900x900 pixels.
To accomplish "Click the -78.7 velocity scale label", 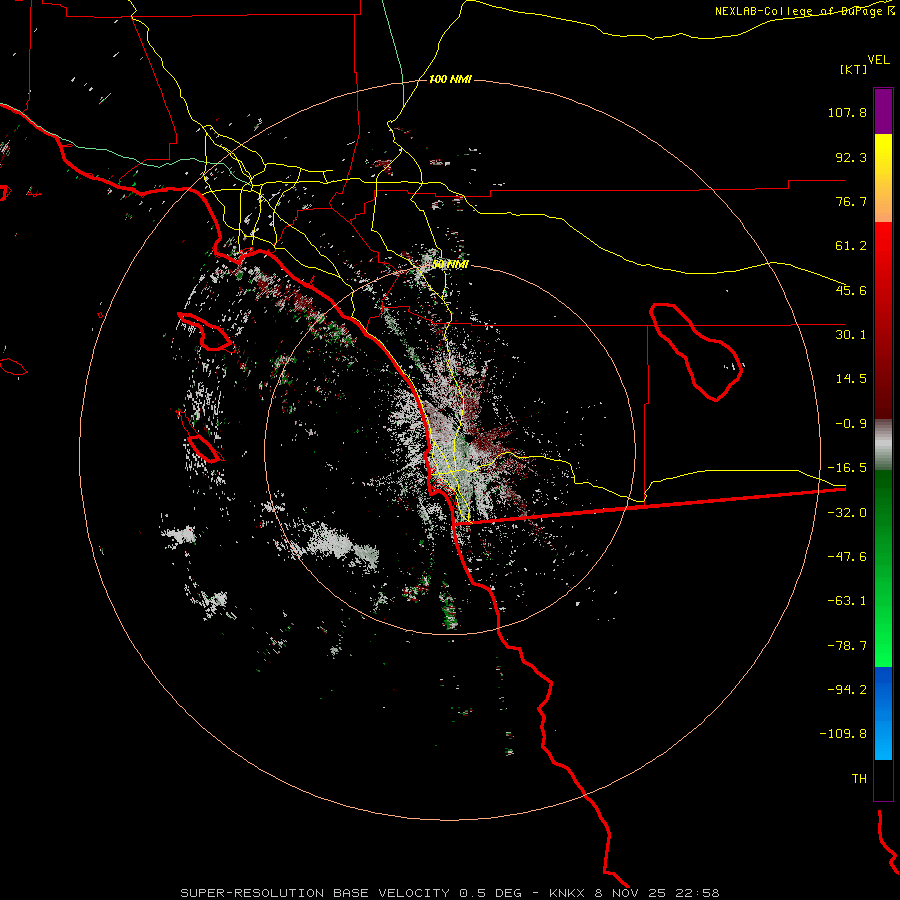I will (847, 646).
